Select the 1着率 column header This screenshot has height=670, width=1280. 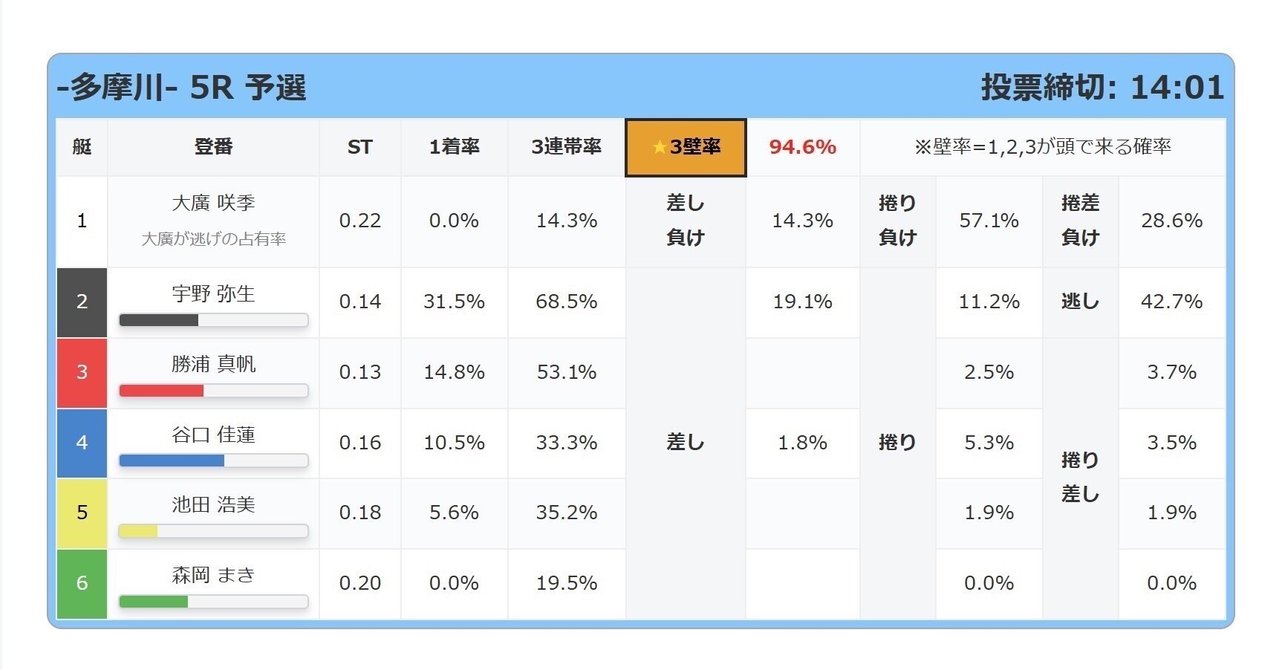coord(454,147)
